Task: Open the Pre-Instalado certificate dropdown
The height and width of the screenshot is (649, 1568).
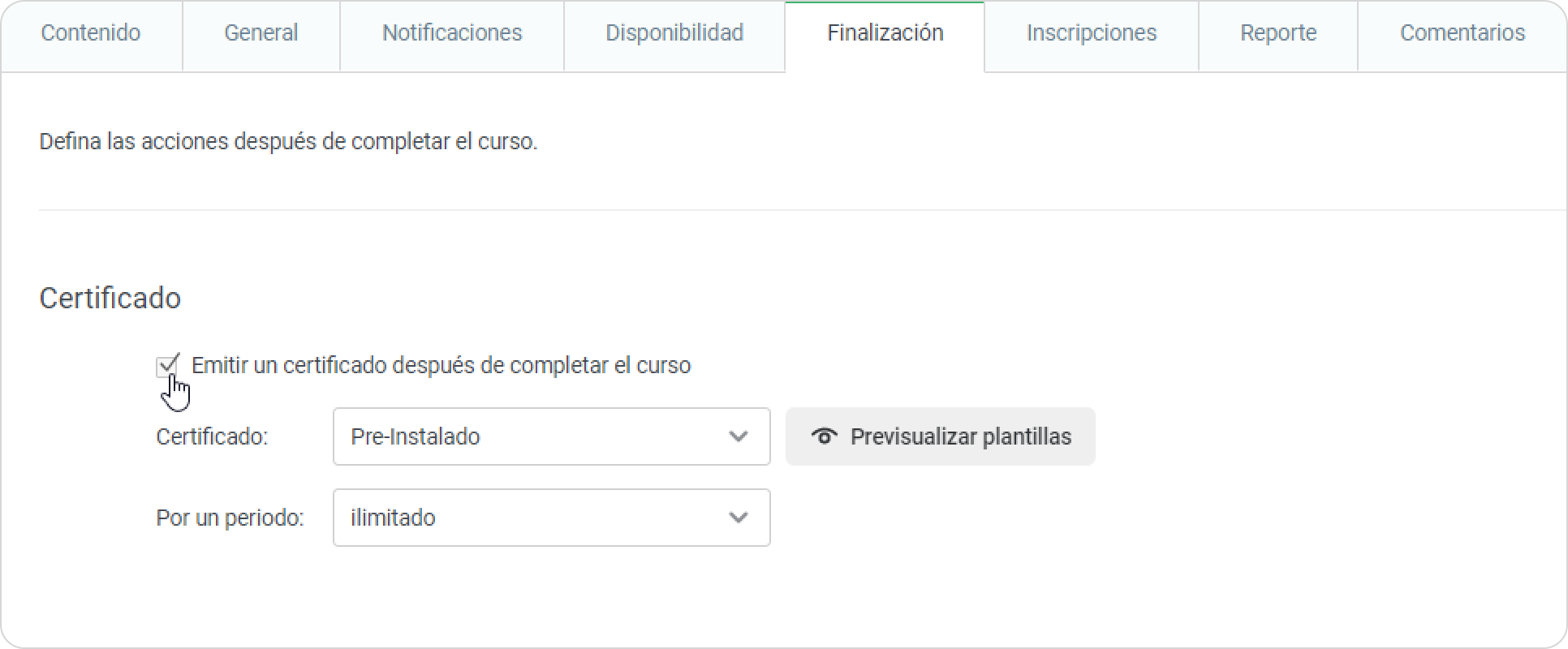Action: pyautogui.click(x=536, y=436)
